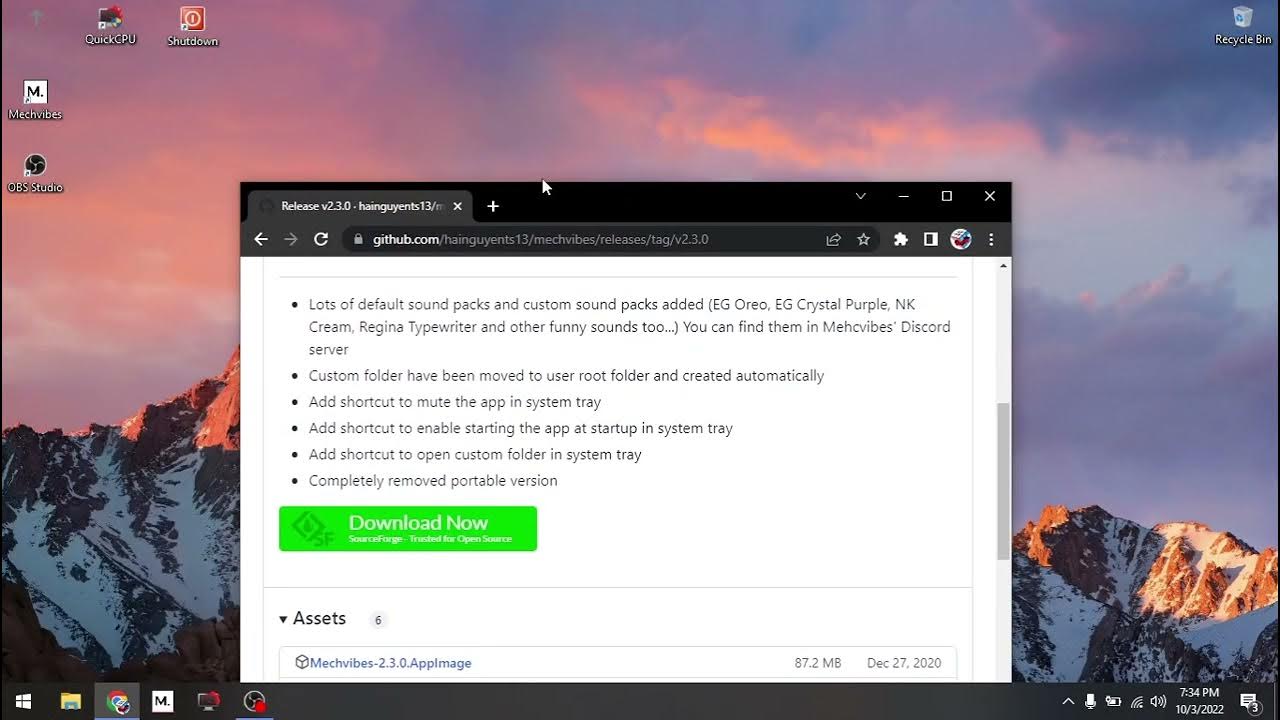
Task: Collapse the Assets section
Action: point(313,619)
